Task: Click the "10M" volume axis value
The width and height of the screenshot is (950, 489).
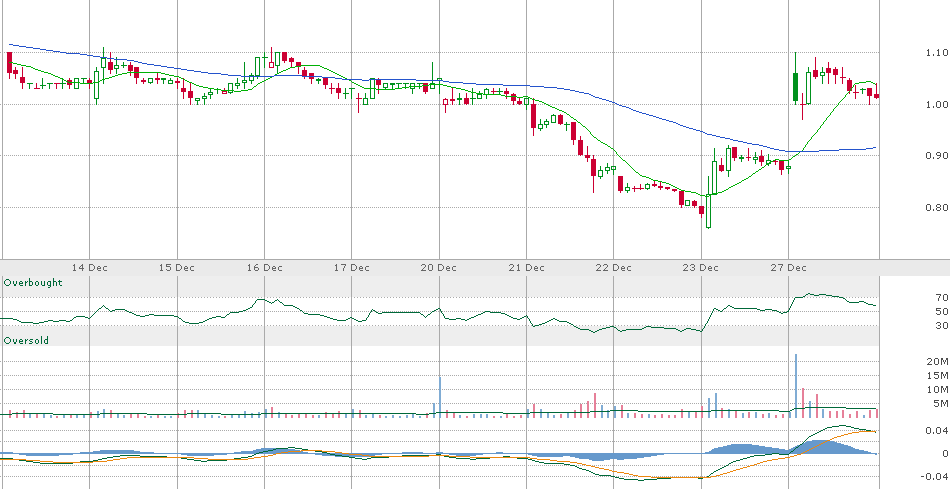Action: [x=940, y=389]
